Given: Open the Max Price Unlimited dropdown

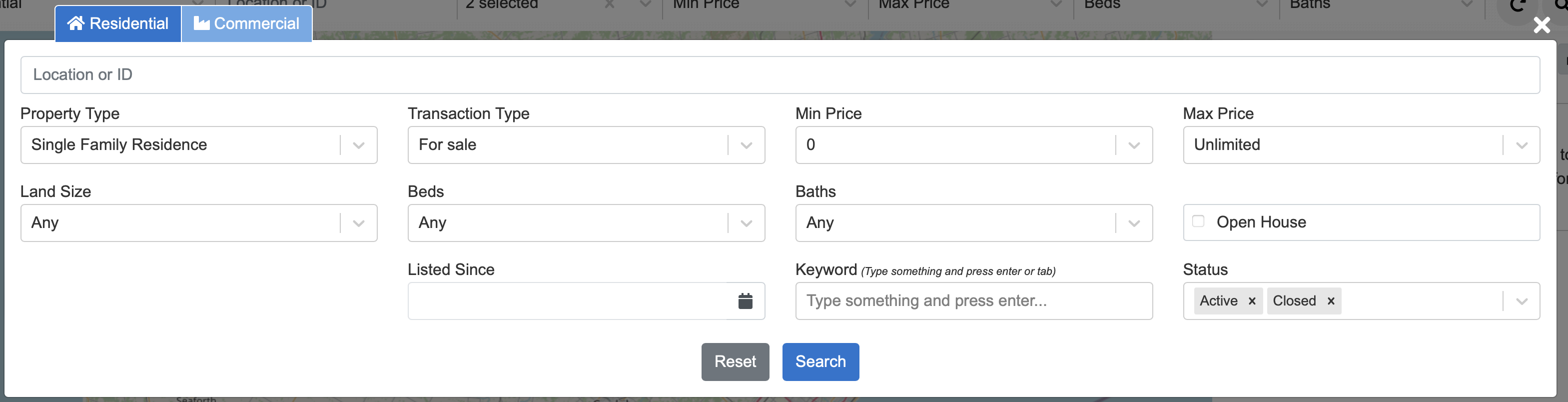Looking at the screenshot, I should point(1361,145).
